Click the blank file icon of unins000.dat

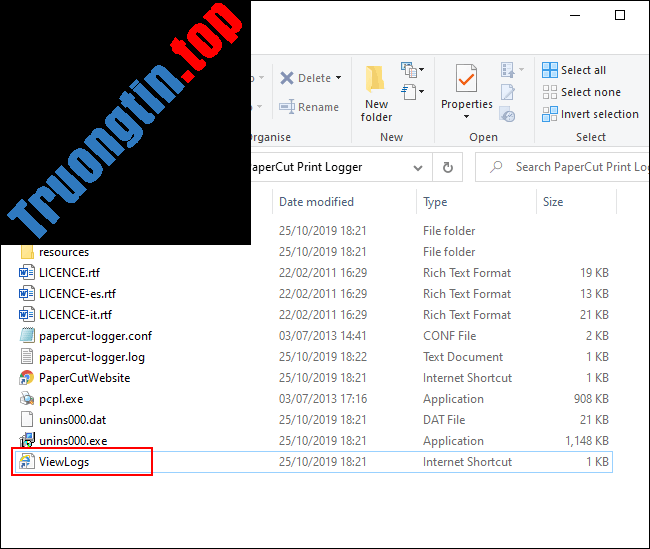(27, 419)
